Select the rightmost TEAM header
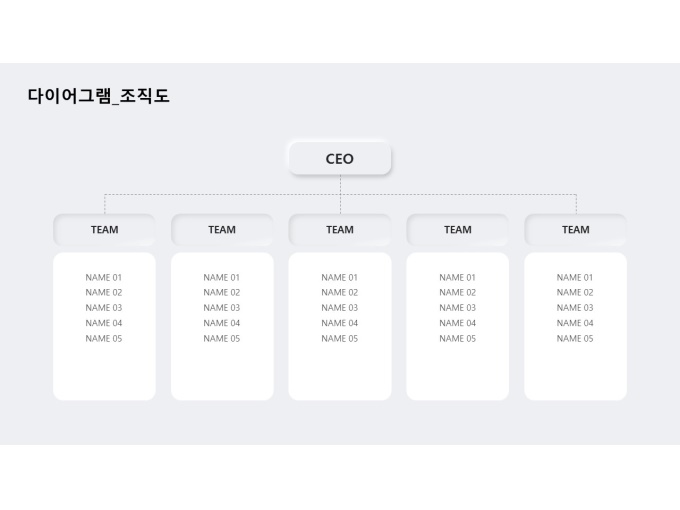Viewport: 680px width, 510px height. coord(575,229)
